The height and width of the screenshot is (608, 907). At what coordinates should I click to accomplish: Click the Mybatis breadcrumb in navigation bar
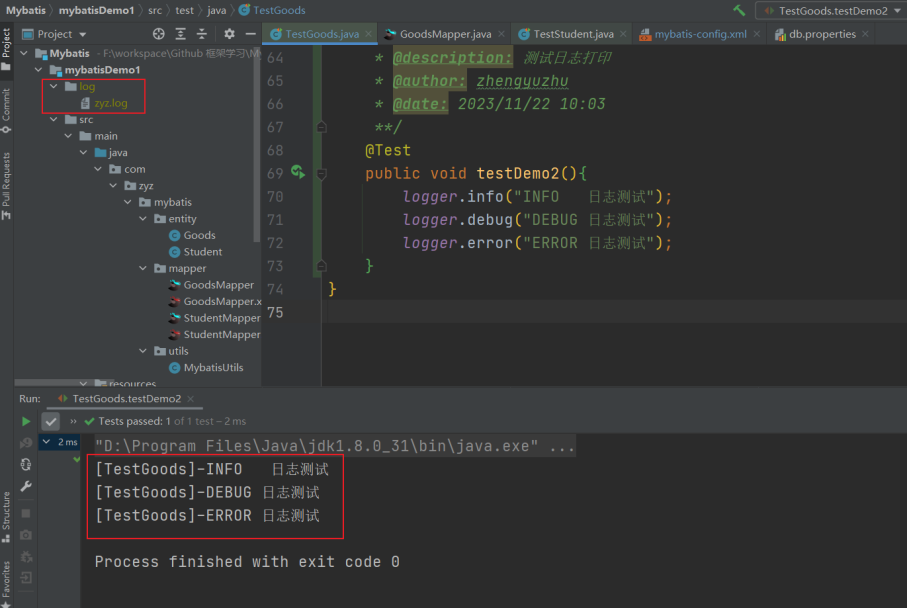tap(25, 10)
